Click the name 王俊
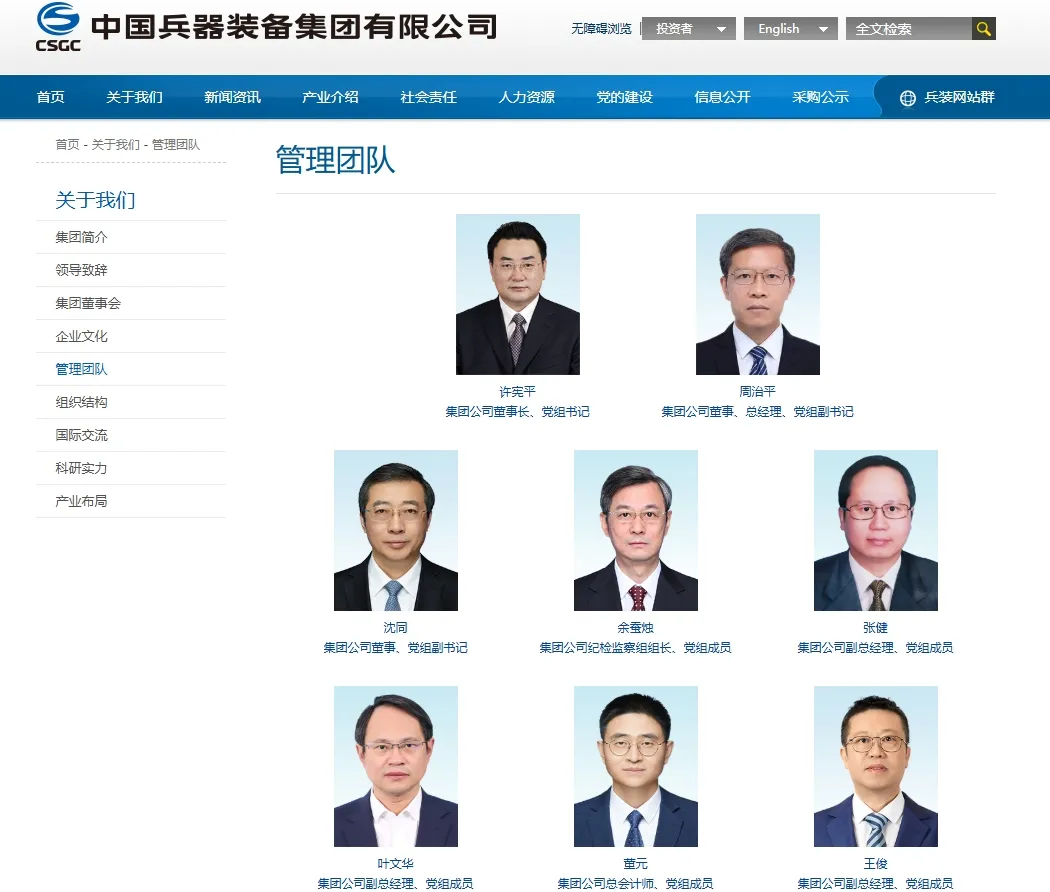Image resolution: width=1050 pixels, height=892 pixels. 875,864
